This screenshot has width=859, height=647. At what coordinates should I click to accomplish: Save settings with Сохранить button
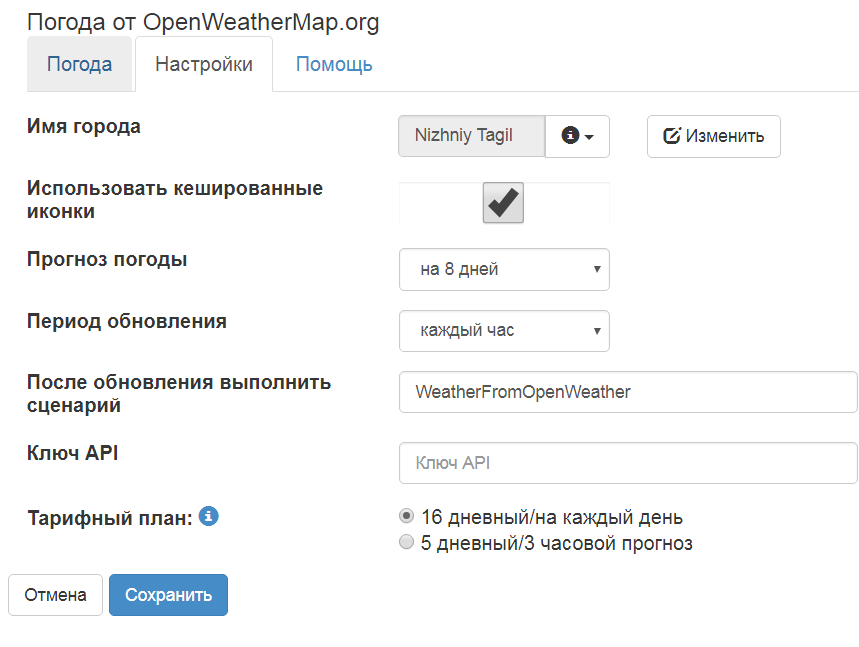click(x=168, y=594)
